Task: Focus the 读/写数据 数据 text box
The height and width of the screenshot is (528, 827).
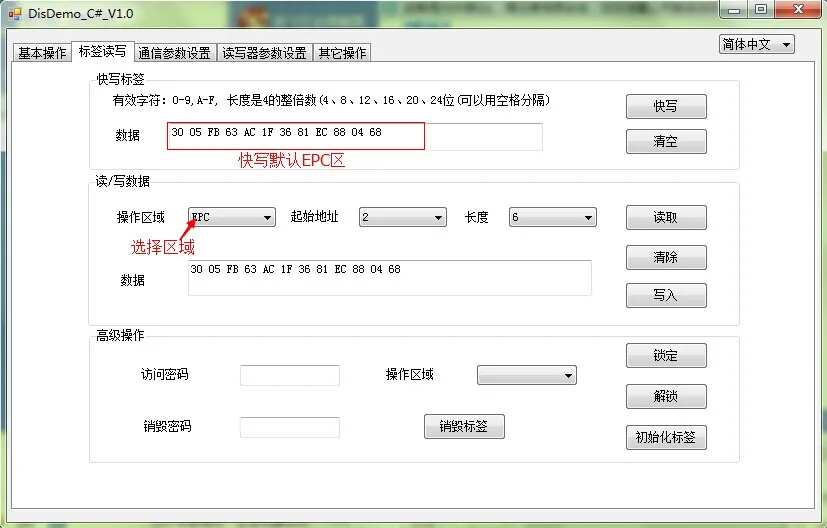Action: point(390,278)
